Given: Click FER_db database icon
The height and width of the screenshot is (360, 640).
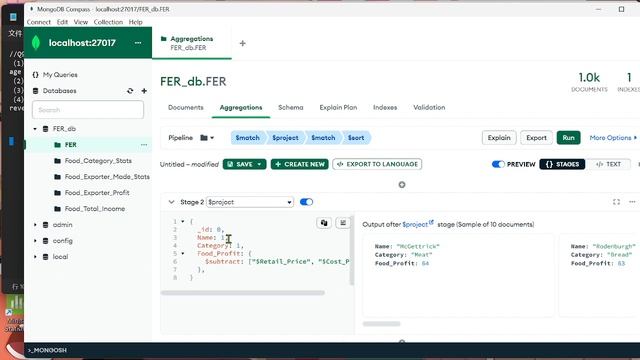Looking at the screenshot, I should [x=46, y=129].
